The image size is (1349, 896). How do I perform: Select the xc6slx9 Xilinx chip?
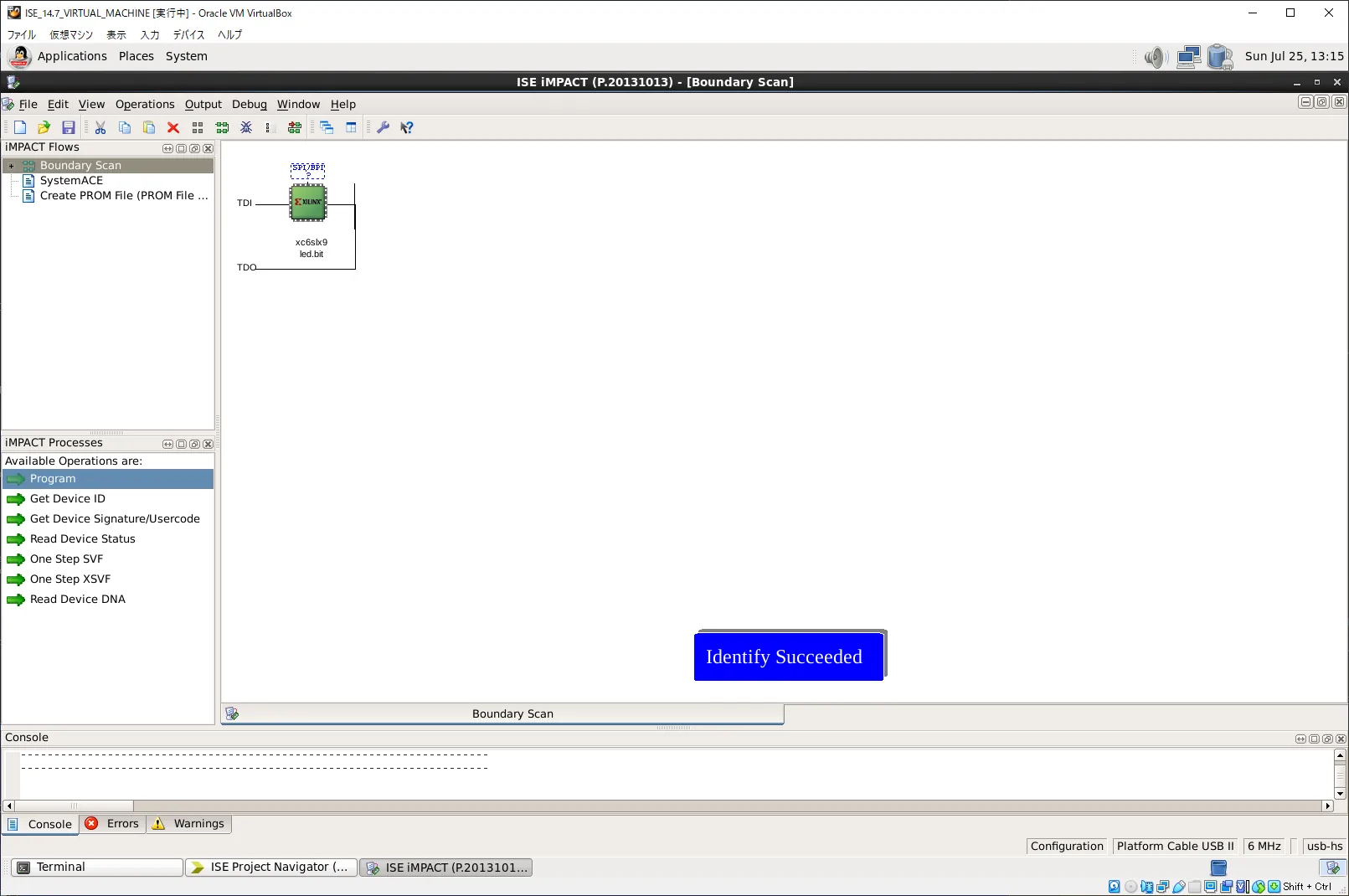pos(308,203)
